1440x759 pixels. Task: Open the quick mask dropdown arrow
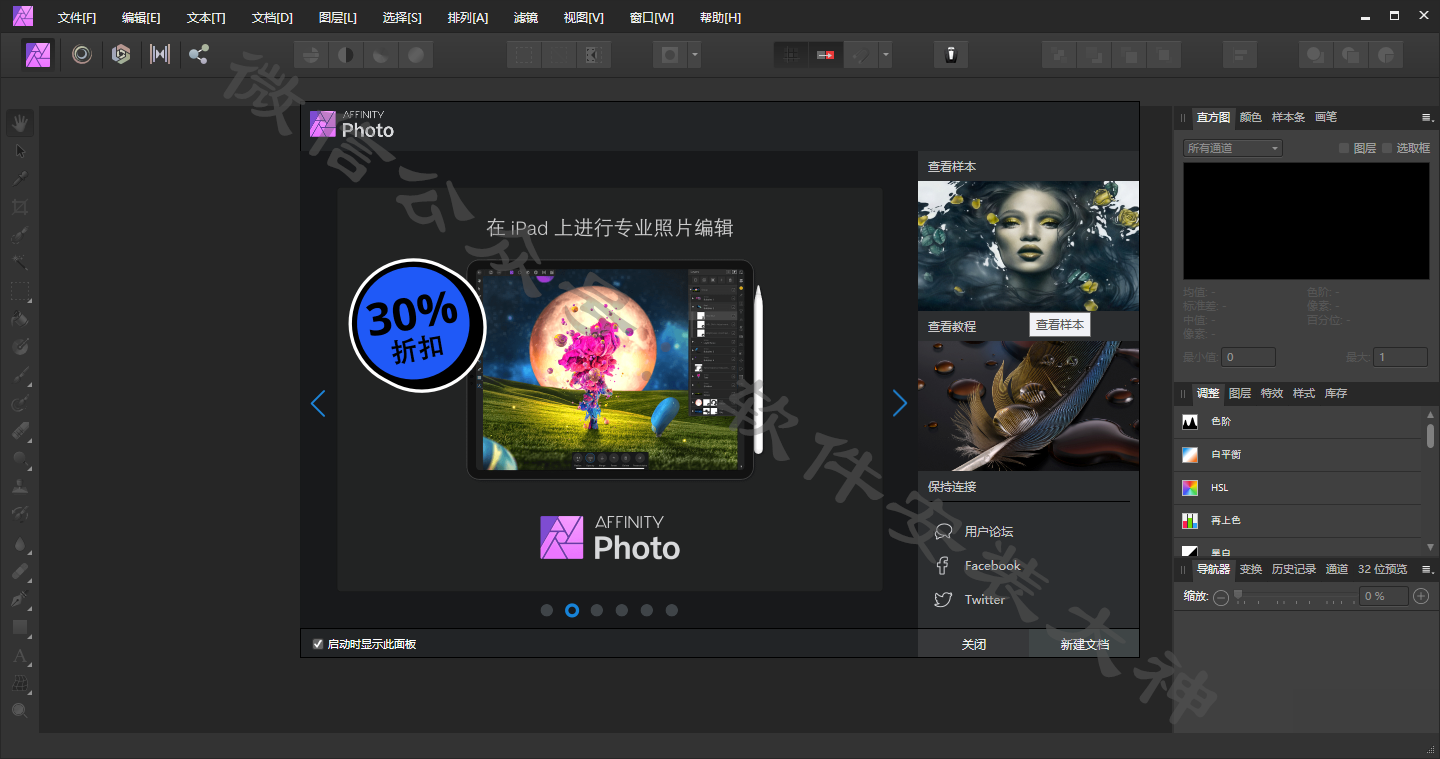coord(695,55)
